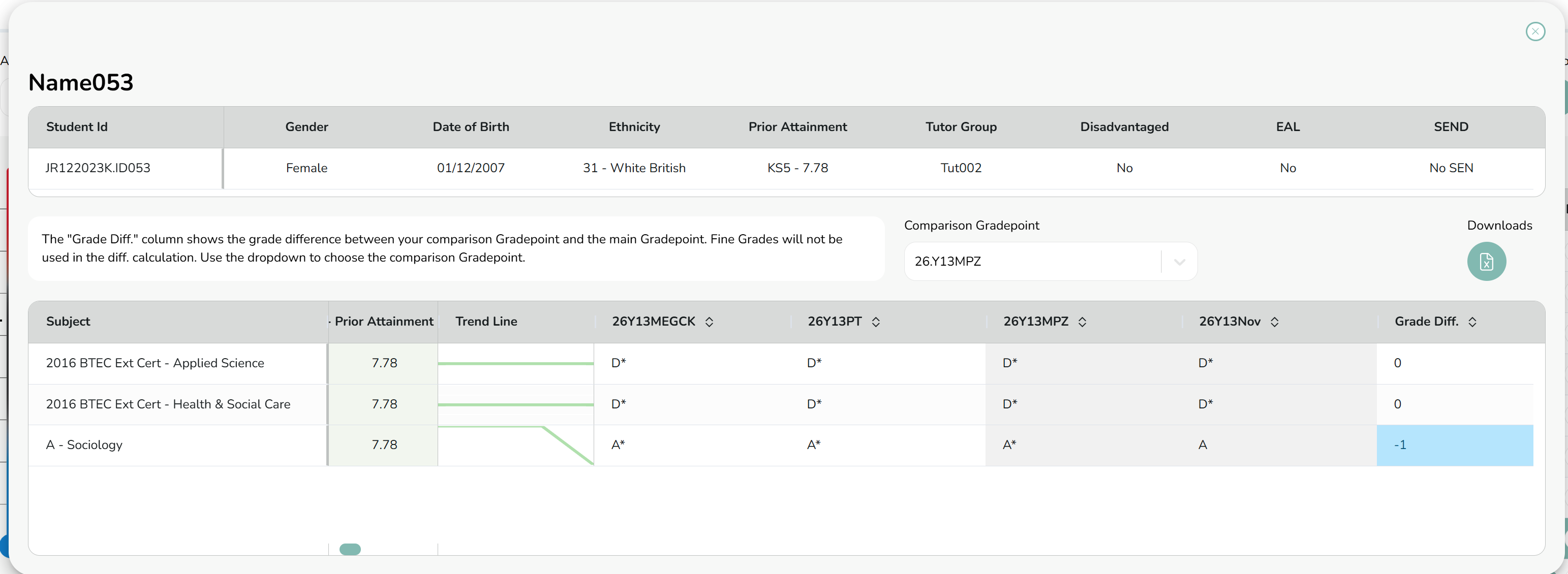Click the Applied Science trend line chart
1568x574 pixels.
click(x=515, y=363)
